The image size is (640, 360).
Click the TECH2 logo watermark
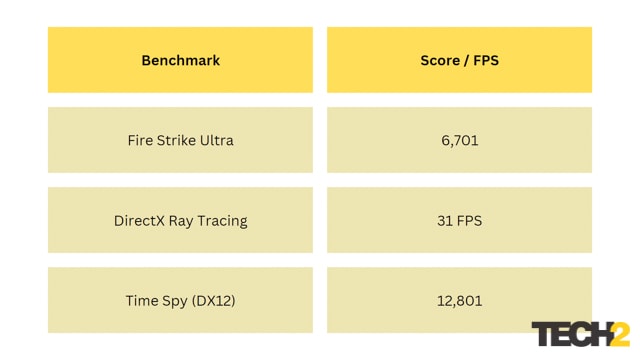click(x=580, y=334)
